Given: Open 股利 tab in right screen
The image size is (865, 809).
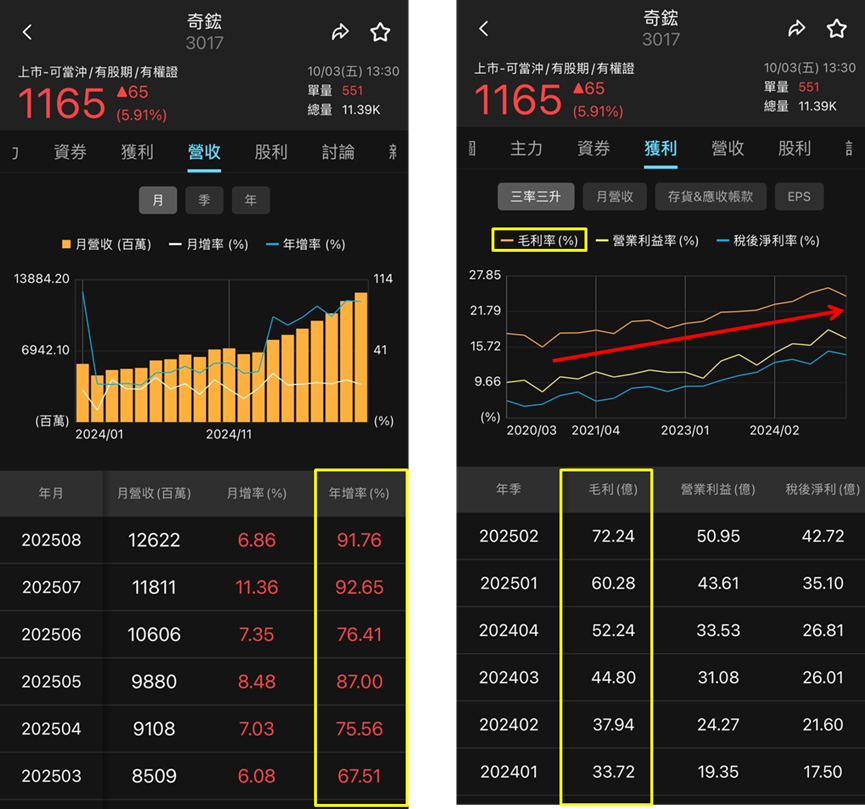Looking at the screenshot, I should 794,148.
